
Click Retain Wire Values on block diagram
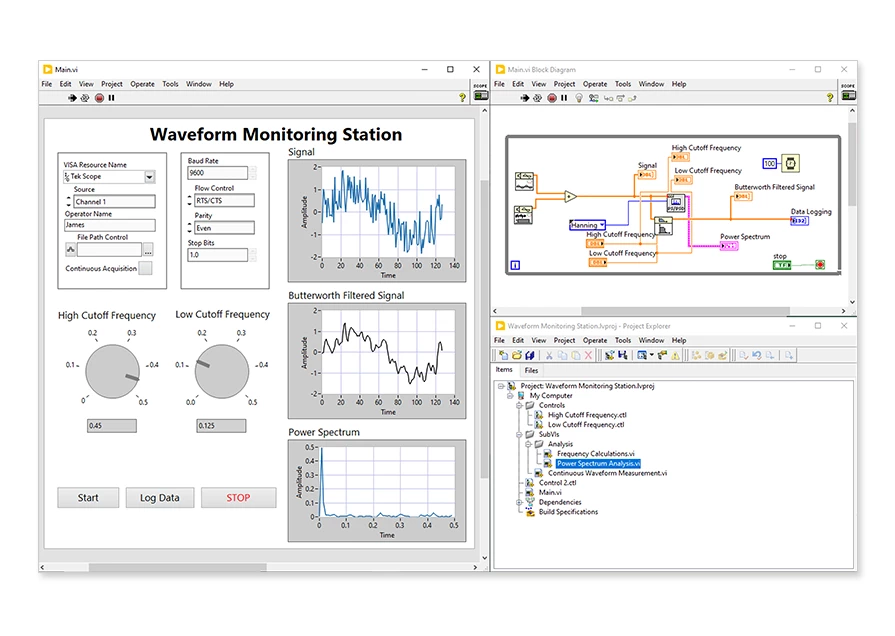click(593, 99)
